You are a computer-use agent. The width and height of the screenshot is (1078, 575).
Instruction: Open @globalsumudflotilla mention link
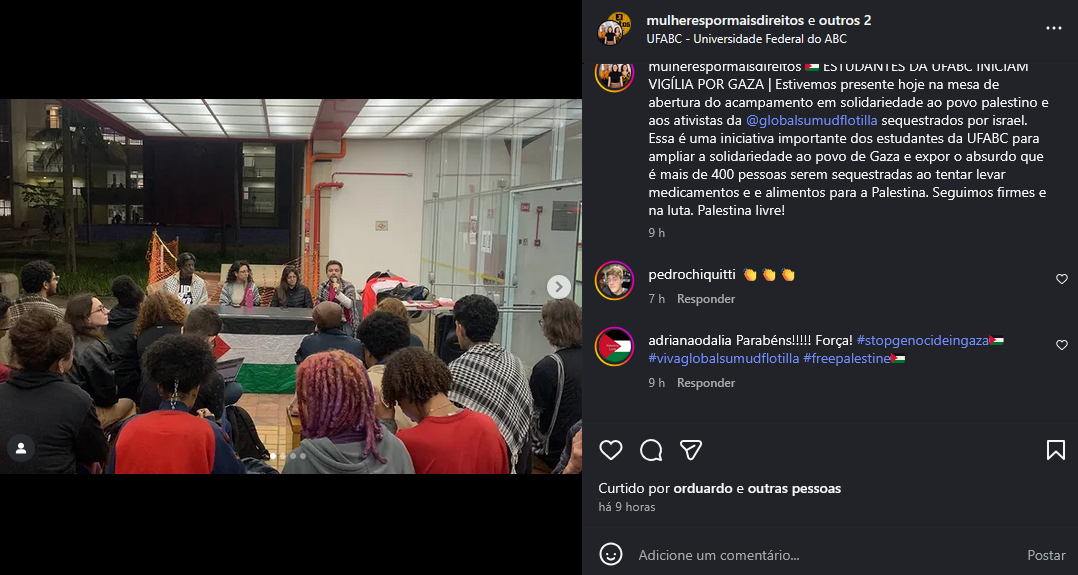(811, 120)
